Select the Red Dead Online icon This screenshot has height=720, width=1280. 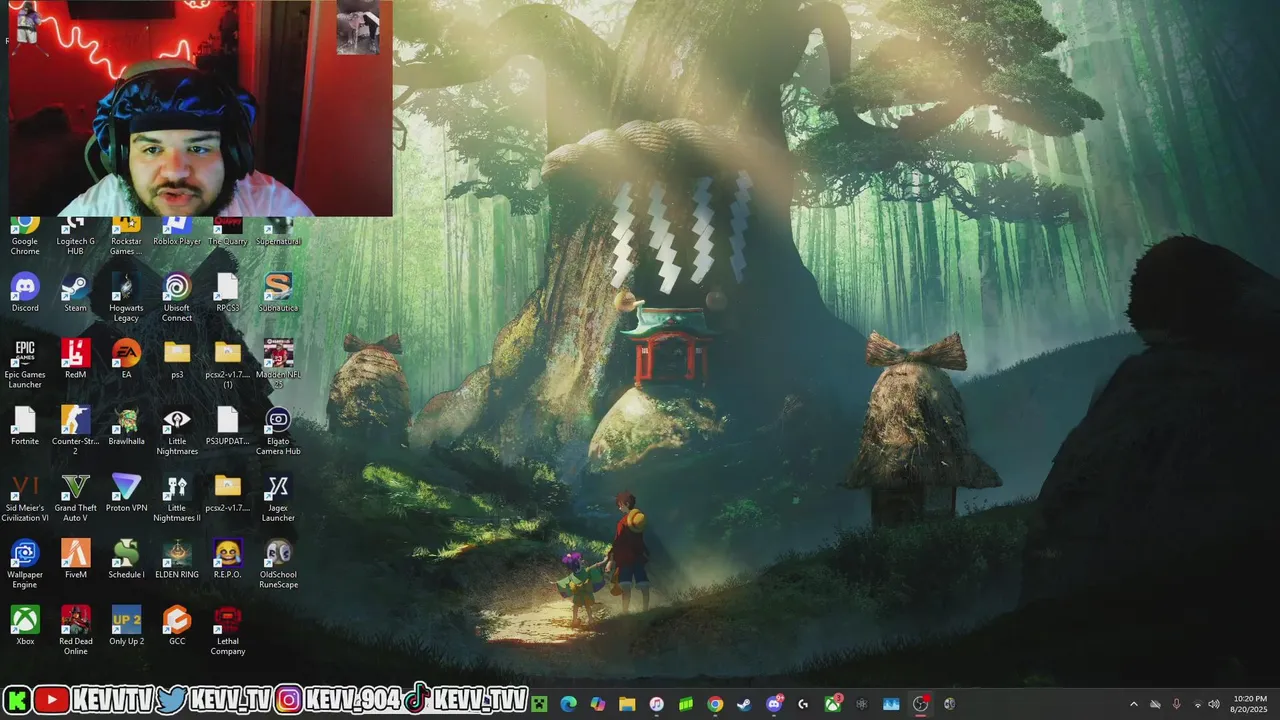76,631
